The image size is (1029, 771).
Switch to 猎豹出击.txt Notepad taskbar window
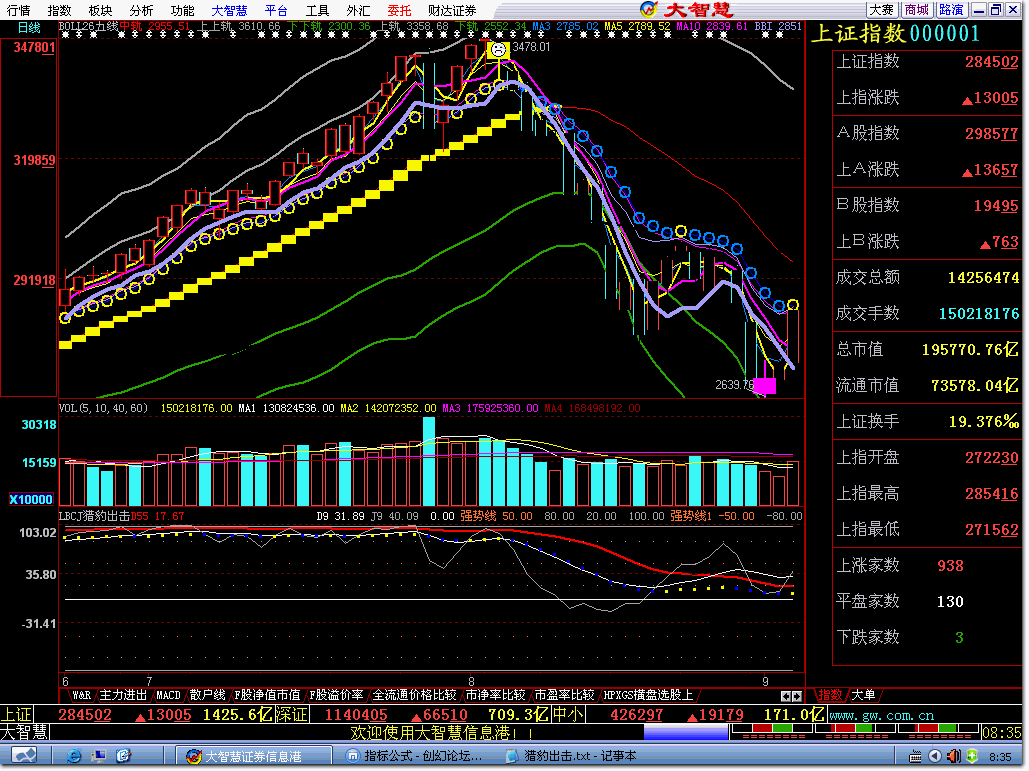point(572,757)
